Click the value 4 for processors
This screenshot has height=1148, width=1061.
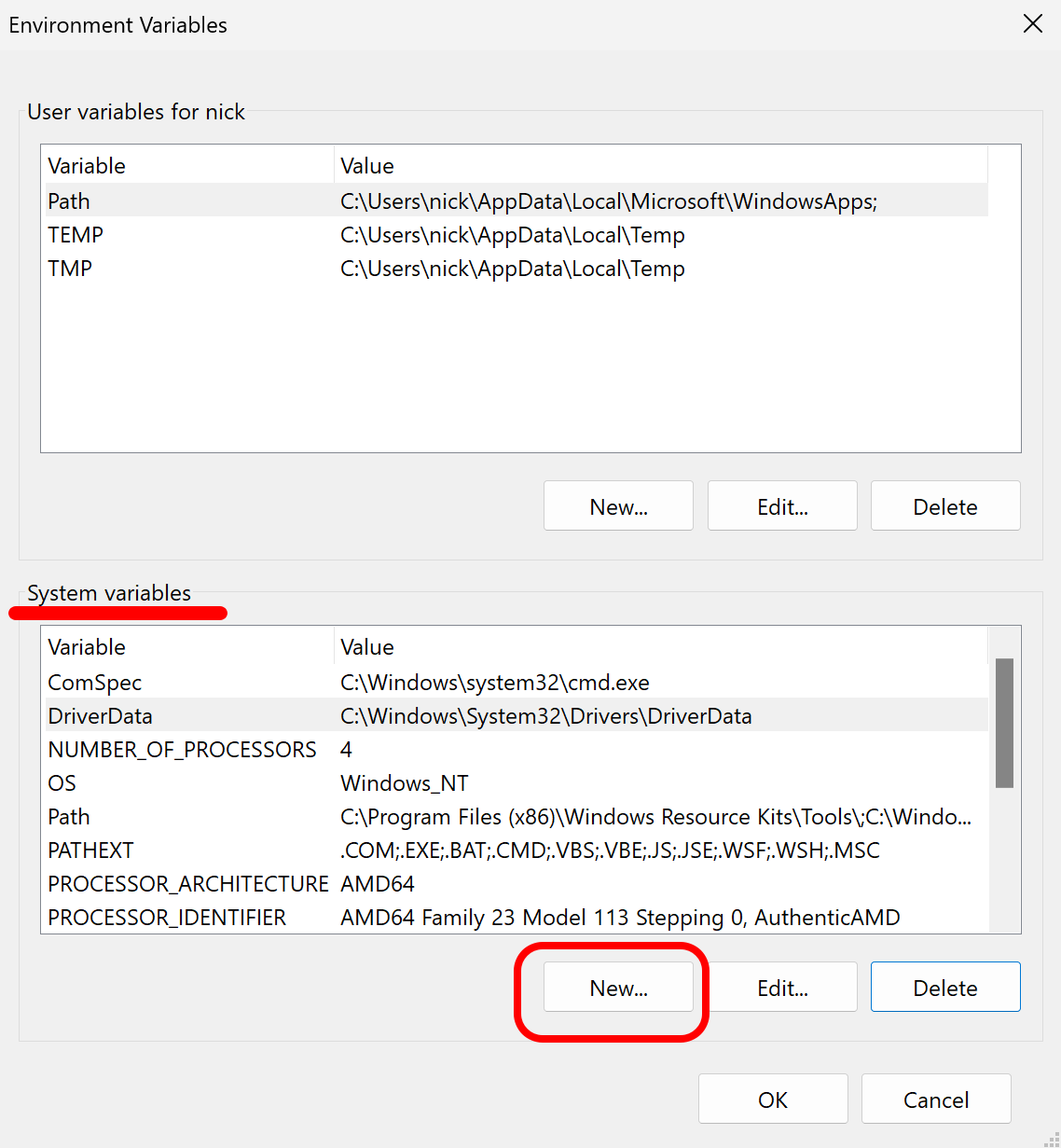point(346,750)
